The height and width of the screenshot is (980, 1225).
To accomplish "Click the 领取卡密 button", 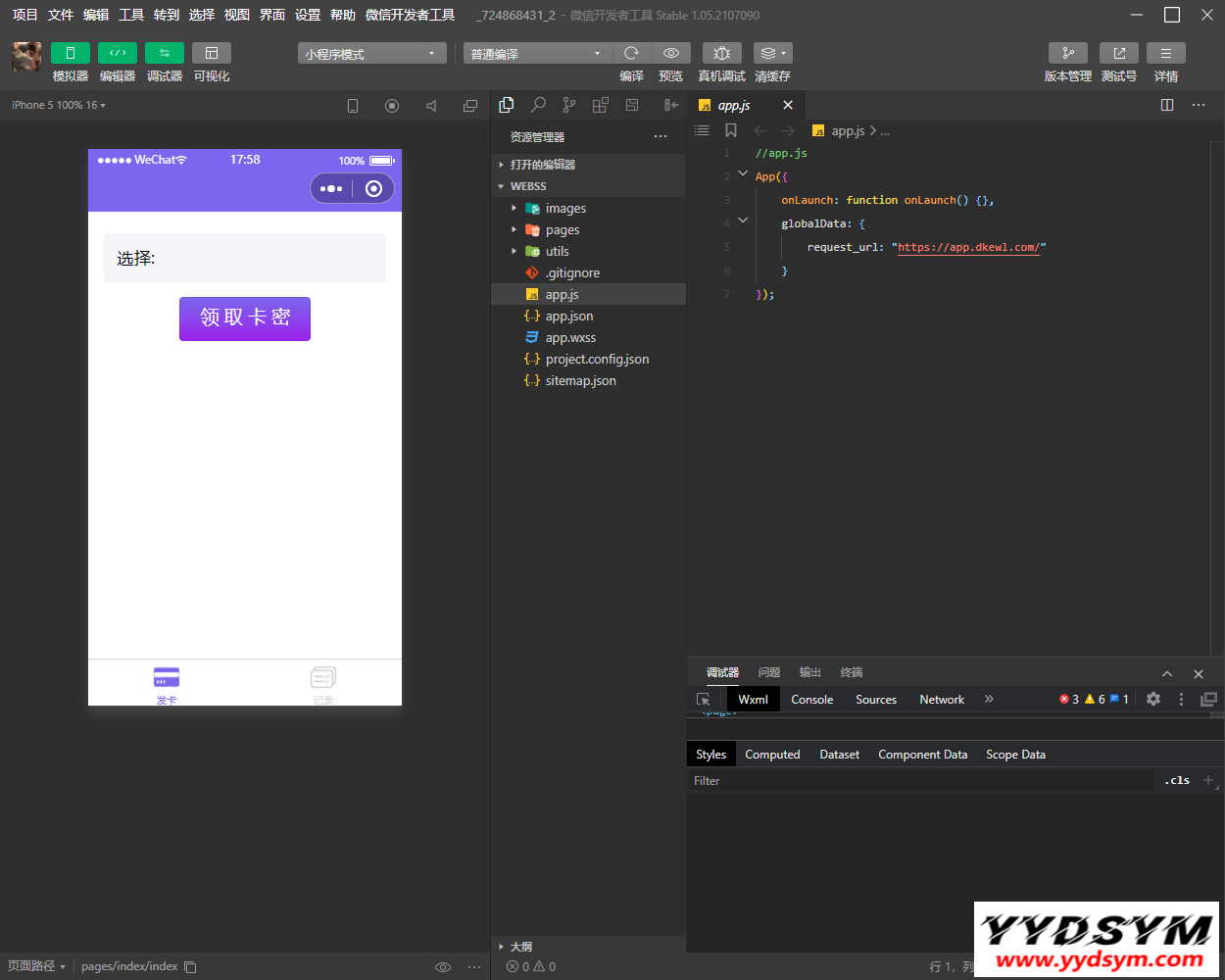I will click(x=245, y=318).
